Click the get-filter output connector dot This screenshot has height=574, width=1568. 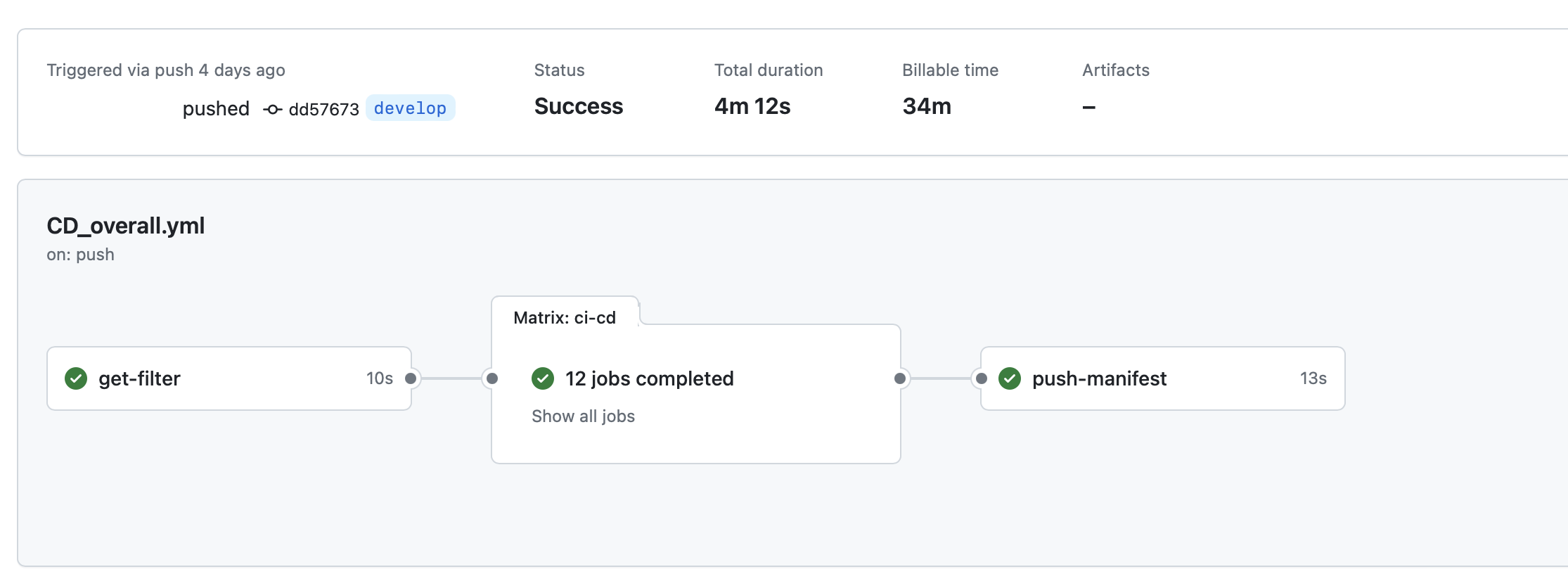(x=411, y=378)
